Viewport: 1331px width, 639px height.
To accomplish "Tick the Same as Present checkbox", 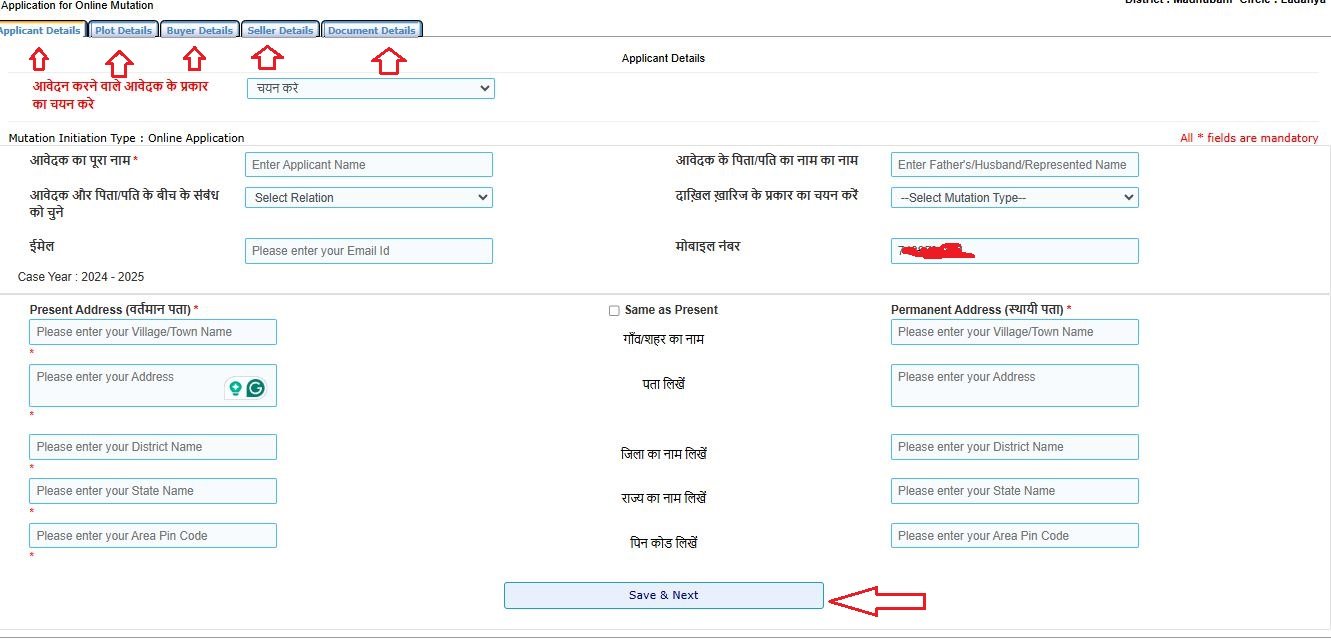I will tap(614, 310).
